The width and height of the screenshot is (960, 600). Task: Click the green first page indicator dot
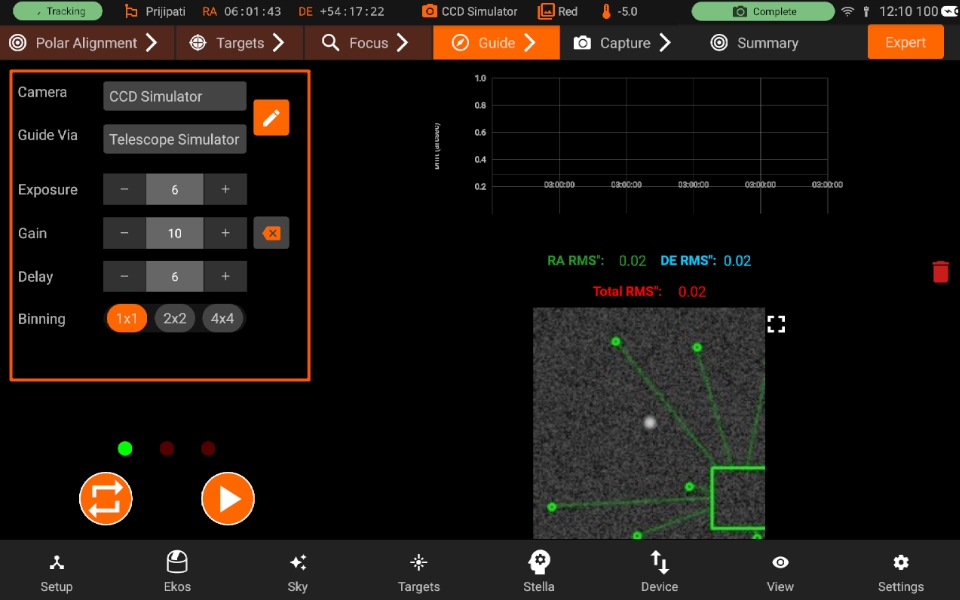click(125, 449)
